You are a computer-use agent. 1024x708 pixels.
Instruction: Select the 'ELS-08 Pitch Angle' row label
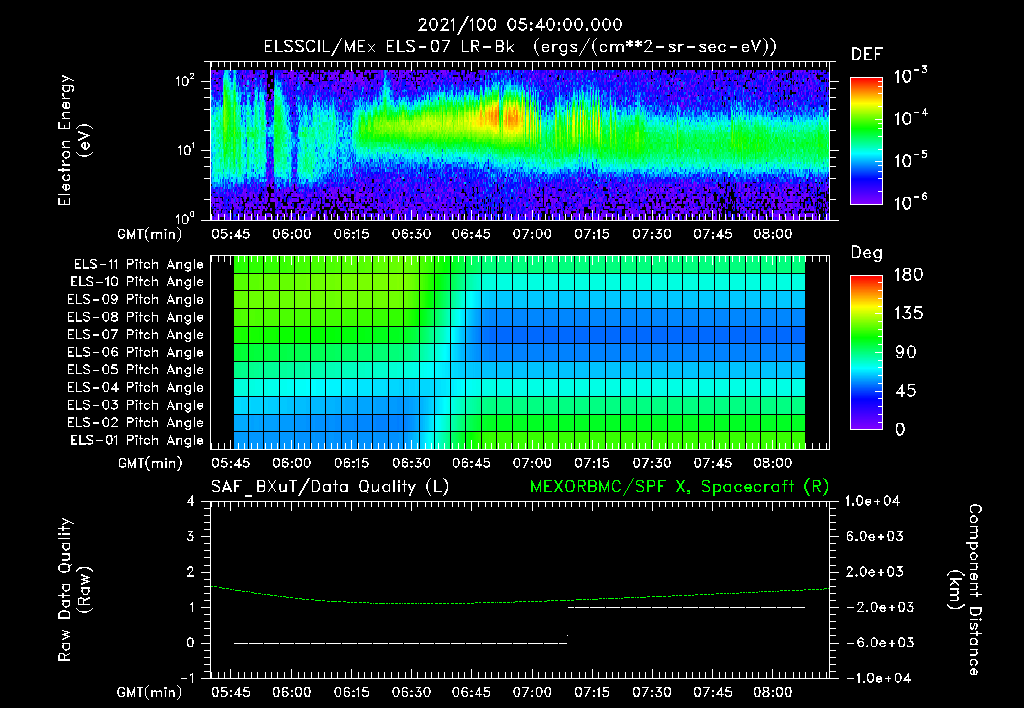(x=136, y=317)
